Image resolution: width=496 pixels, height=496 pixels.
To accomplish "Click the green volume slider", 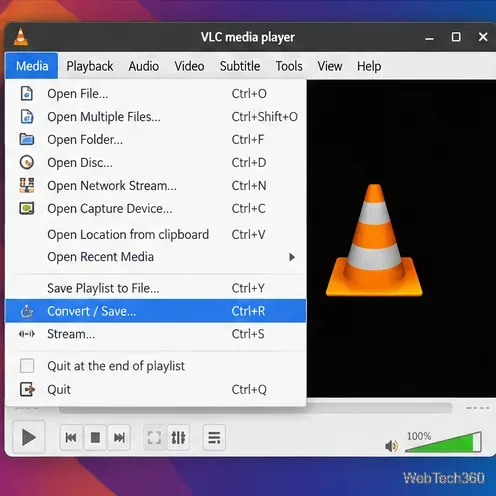I will [443, 443].
